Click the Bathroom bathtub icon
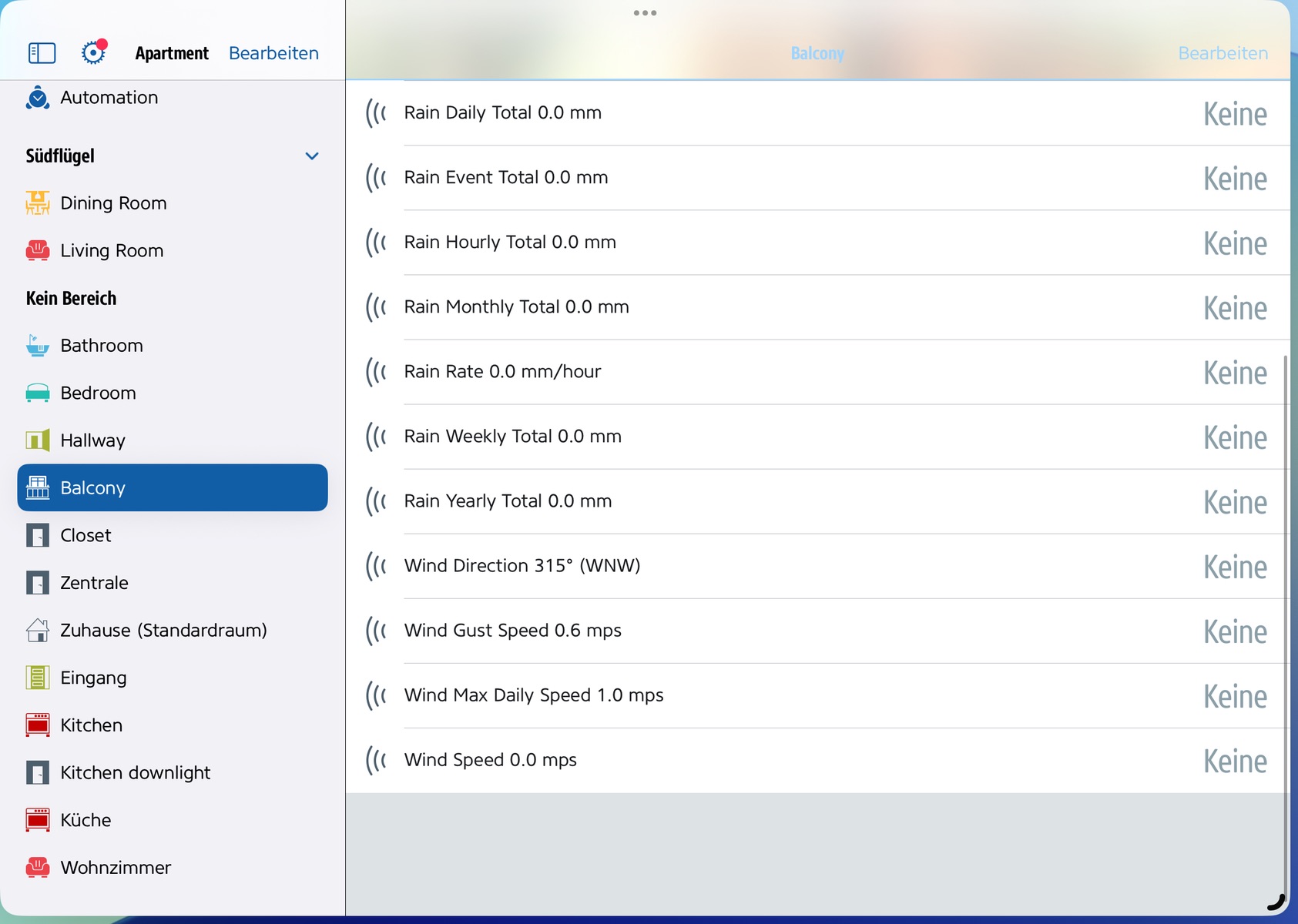Image resolution: width=1298 pixels, height=924 pixels. click(x=38, y=346)
